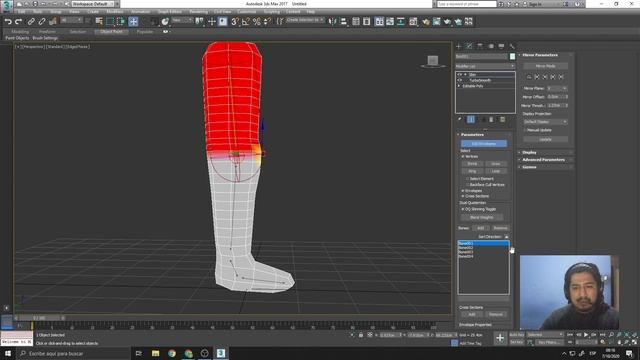Viewport: 640px width, 360px height.
Task: Click the Mirror Mode button
Action: (545, 66)
